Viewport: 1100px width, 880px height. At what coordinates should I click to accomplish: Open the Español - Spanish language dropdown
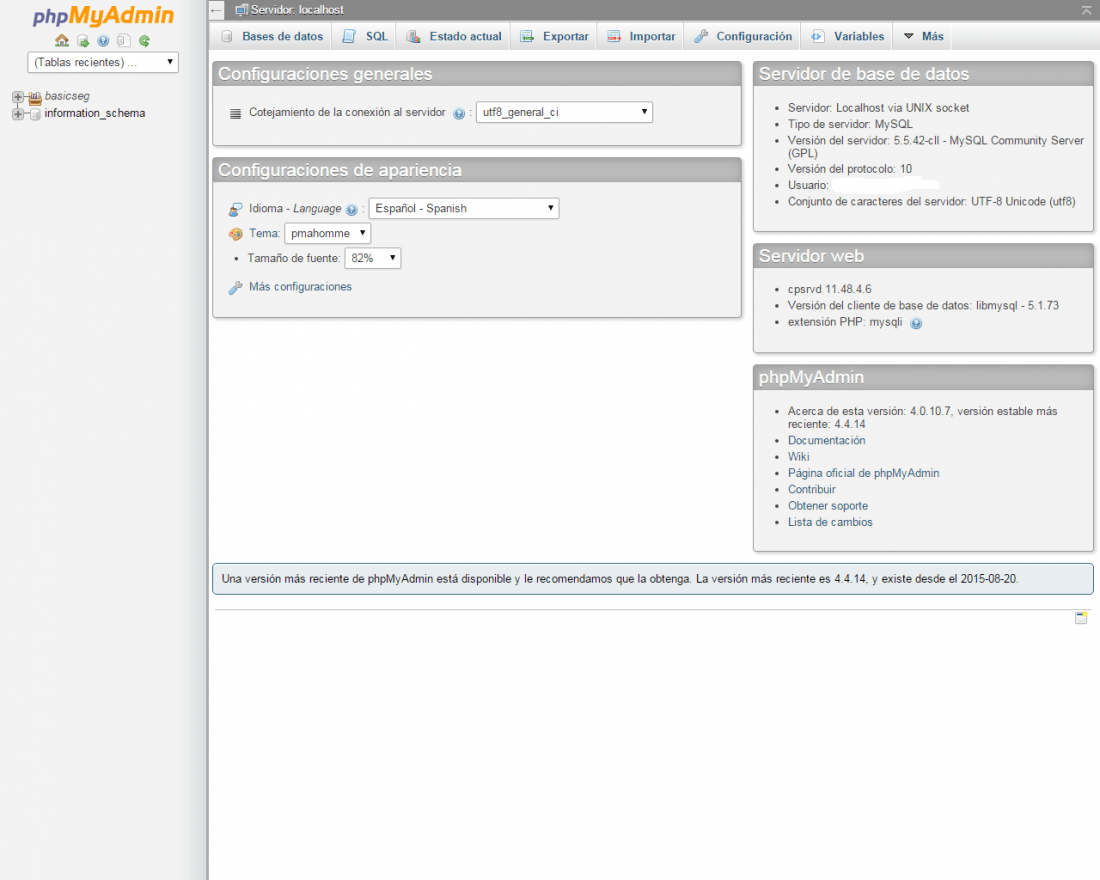464,208
